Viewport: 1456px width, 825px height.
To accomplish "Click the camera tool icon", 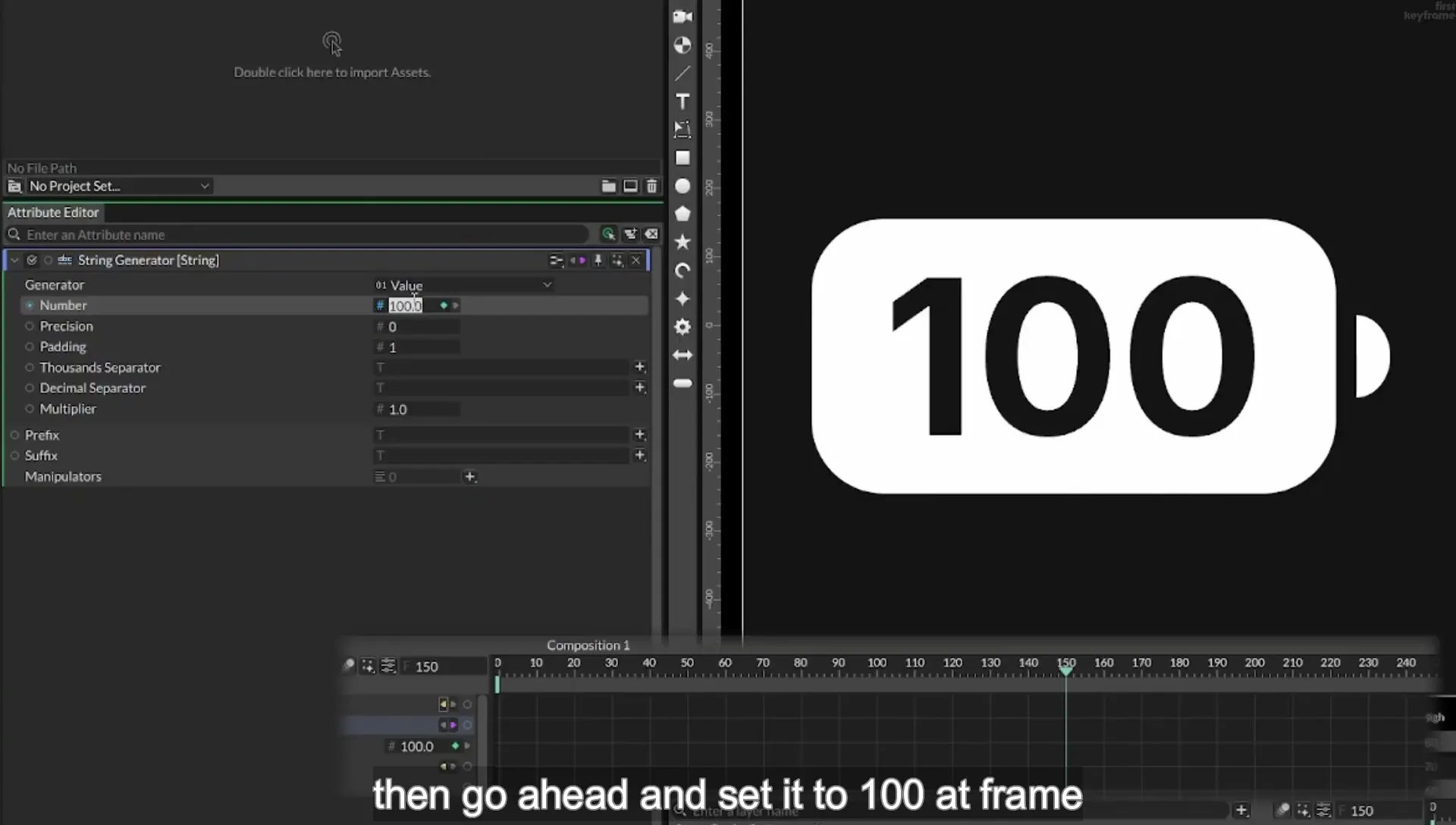I will click(682, 17).
